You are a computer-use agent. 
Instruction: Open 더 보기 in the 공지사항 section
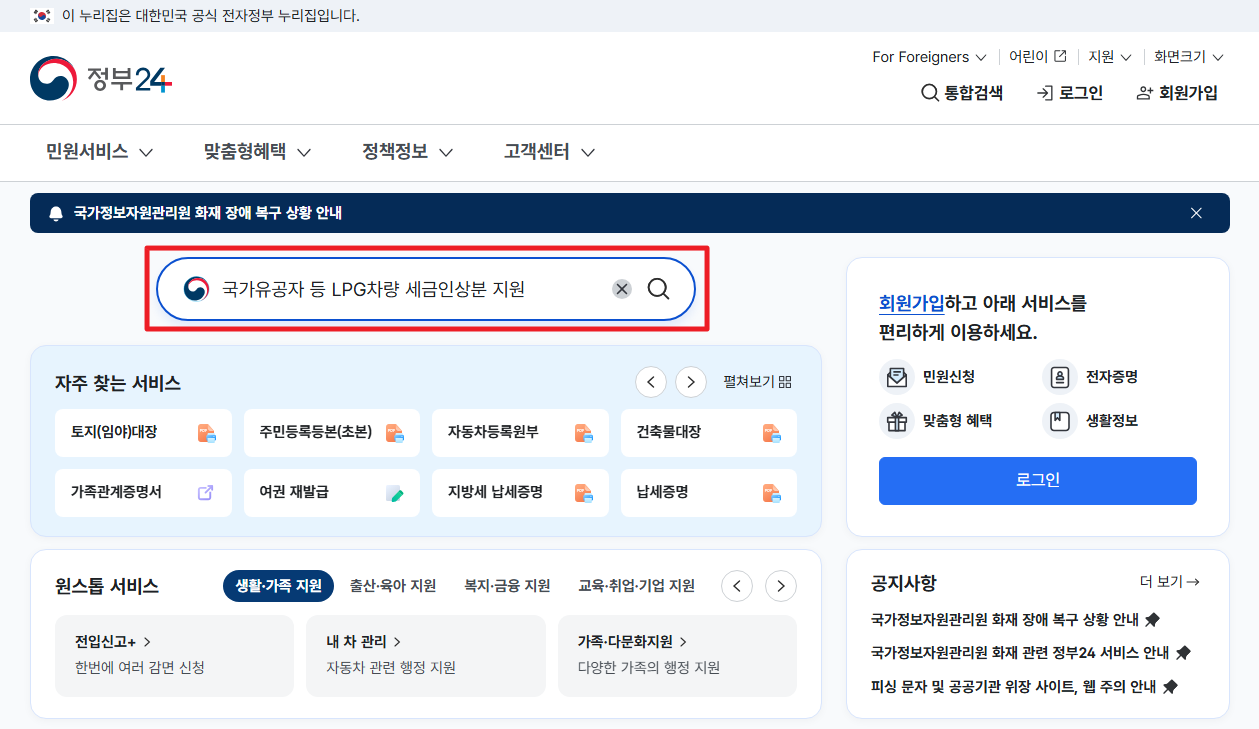(x=1168, y=583)
